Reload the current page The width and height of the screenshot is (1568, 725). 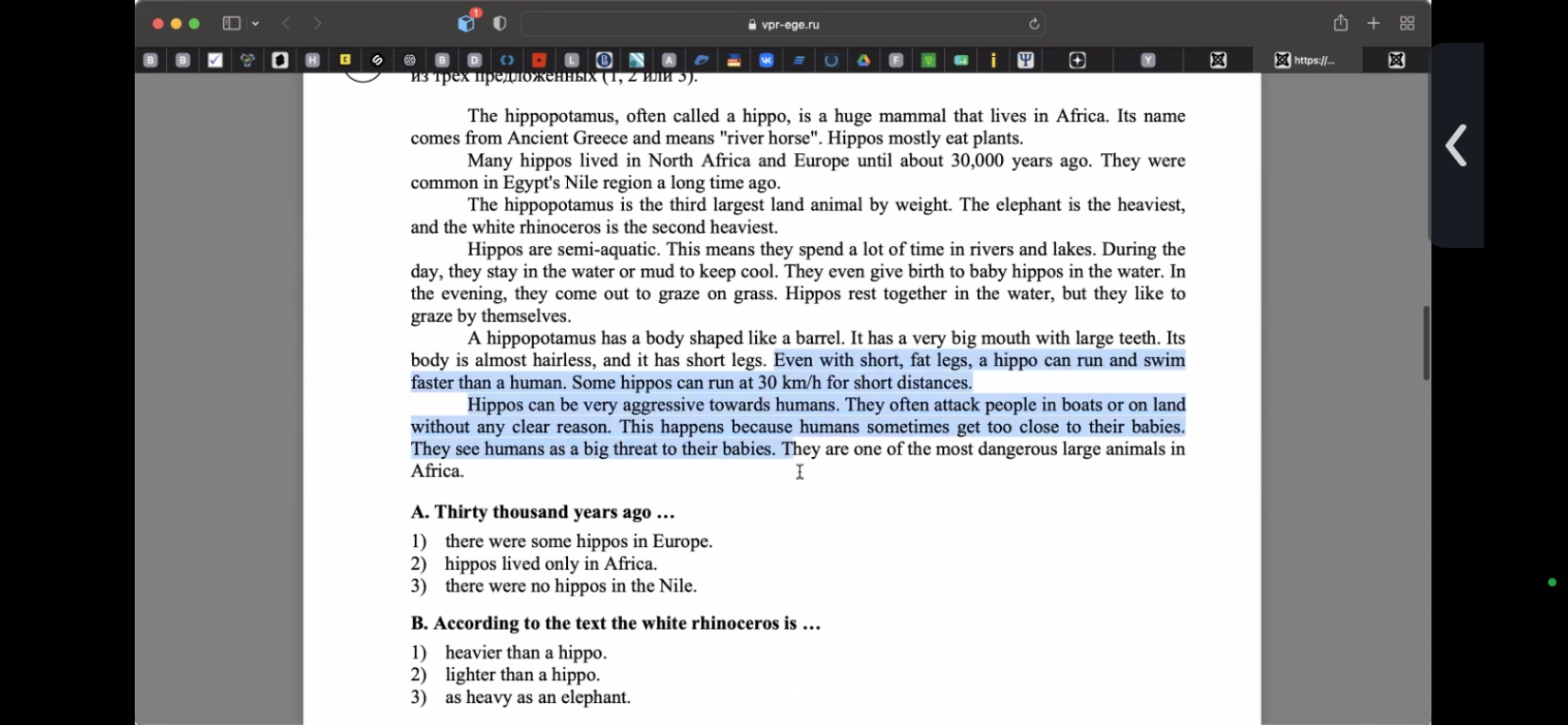pos(1034,24)
